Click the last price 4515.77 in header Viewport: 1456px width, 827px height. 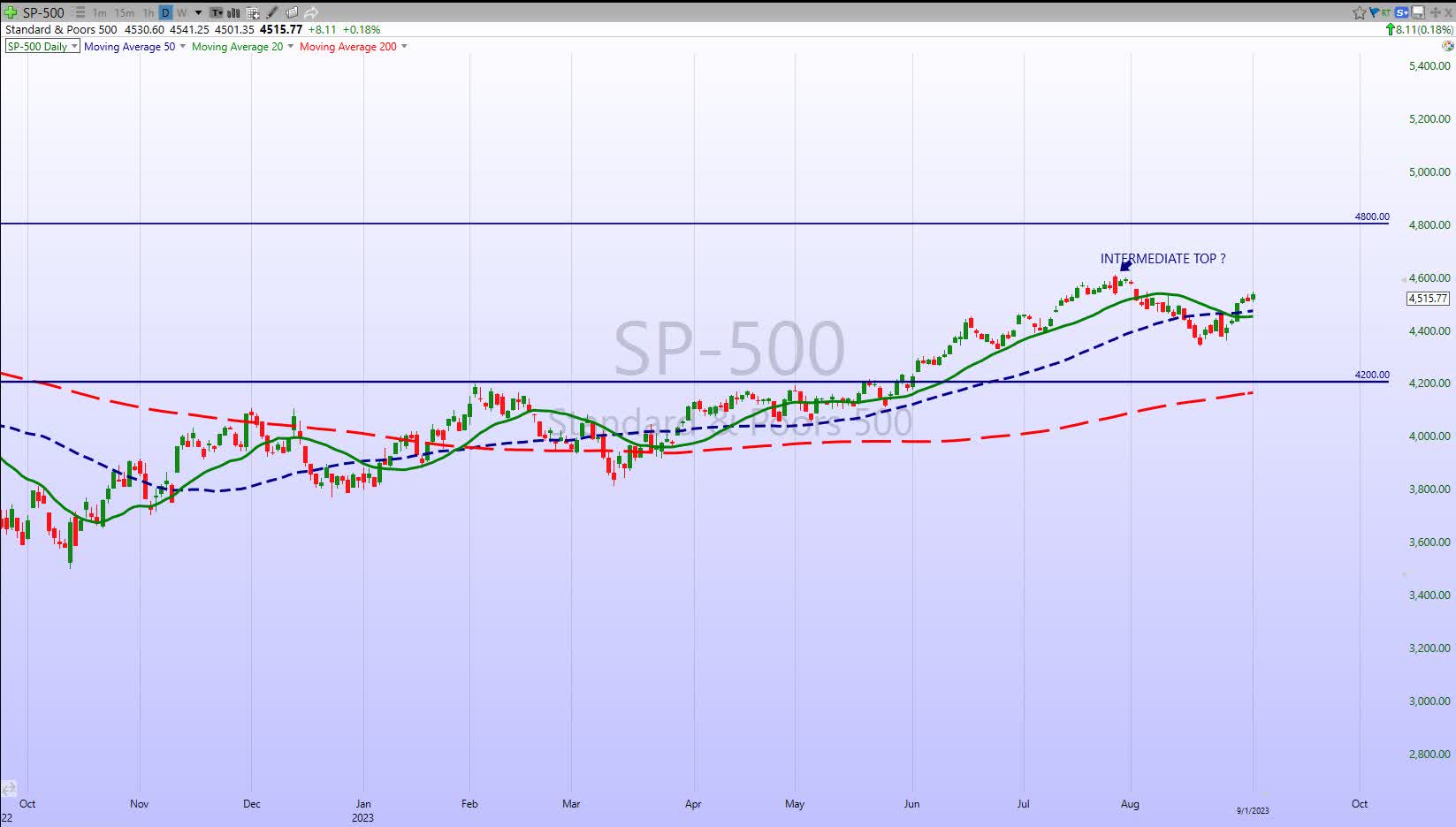(x=281, y=29)
